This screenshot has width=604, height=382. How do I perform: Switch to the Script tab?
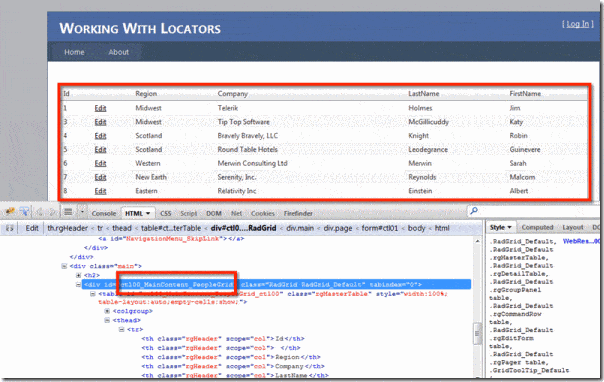pos(188,213)
